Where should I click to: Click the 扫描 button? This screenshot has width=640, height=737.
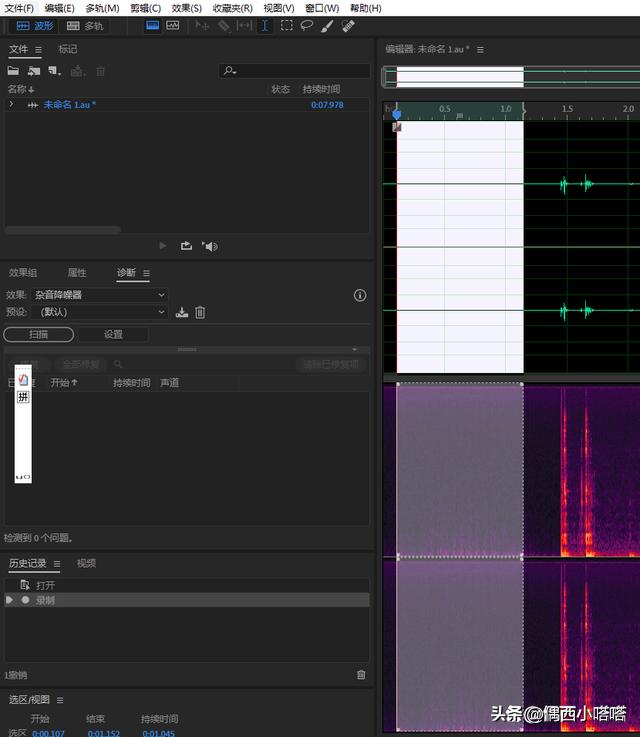click(38, 335)
